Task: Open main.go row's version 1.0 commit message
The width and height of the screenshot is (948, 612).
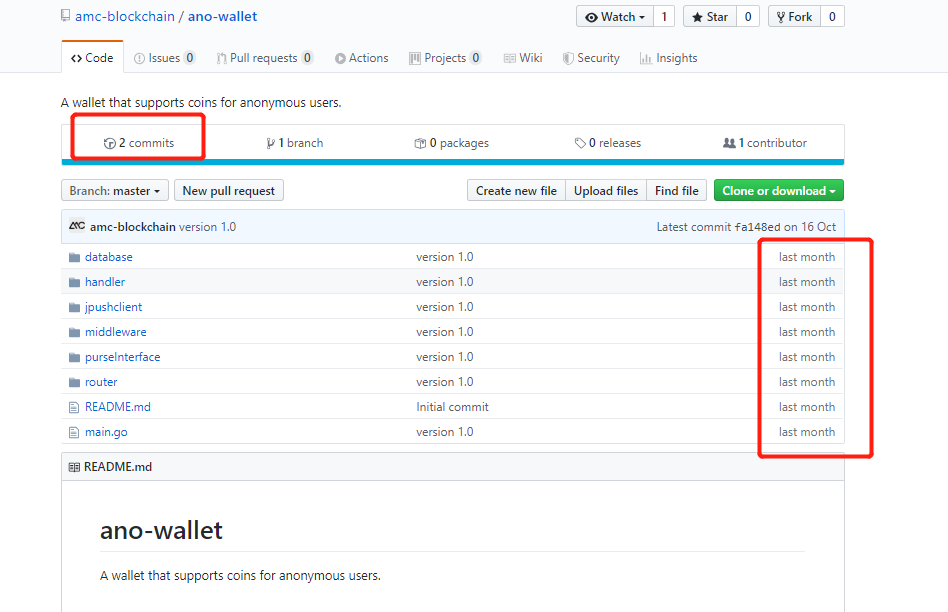Action: [444, 432]
